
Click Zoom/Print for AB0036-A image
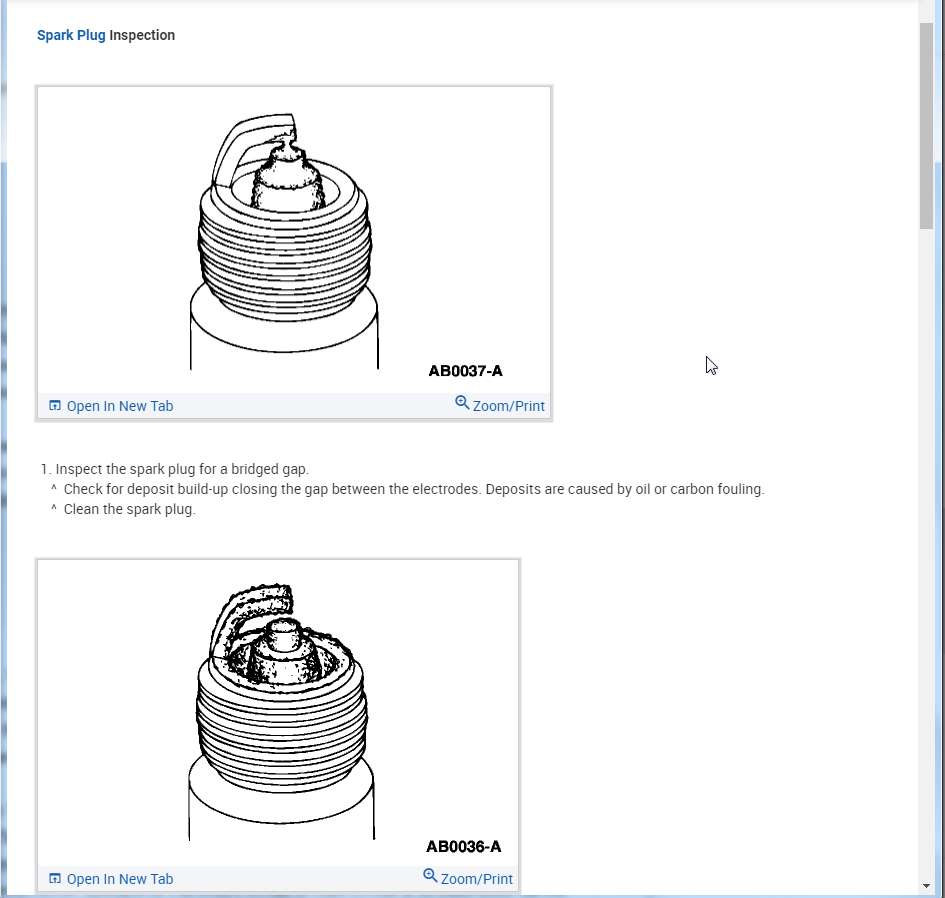click(477, 879)
